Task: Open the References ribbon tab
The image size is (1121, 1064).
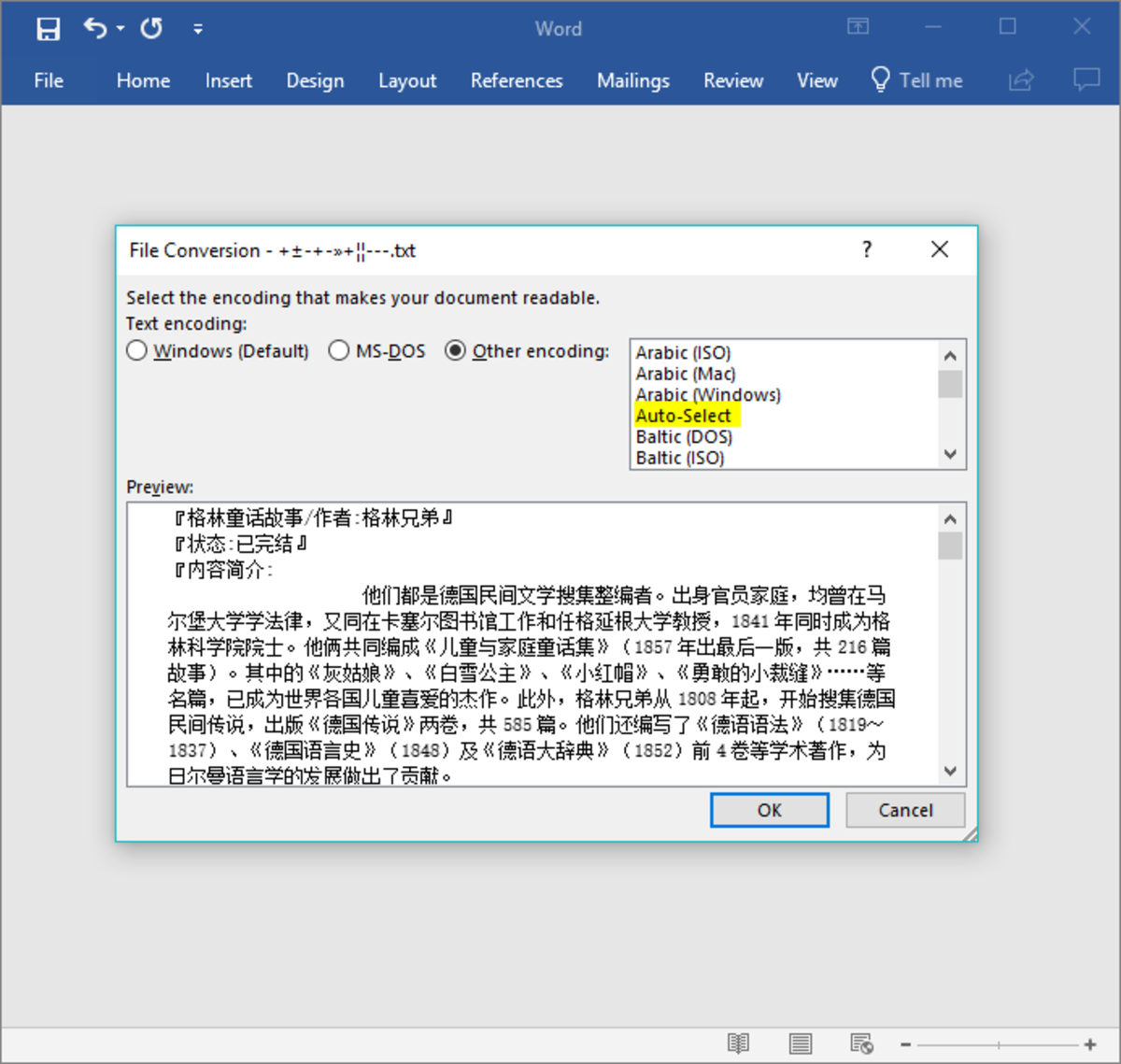Action: pos(516,81)
